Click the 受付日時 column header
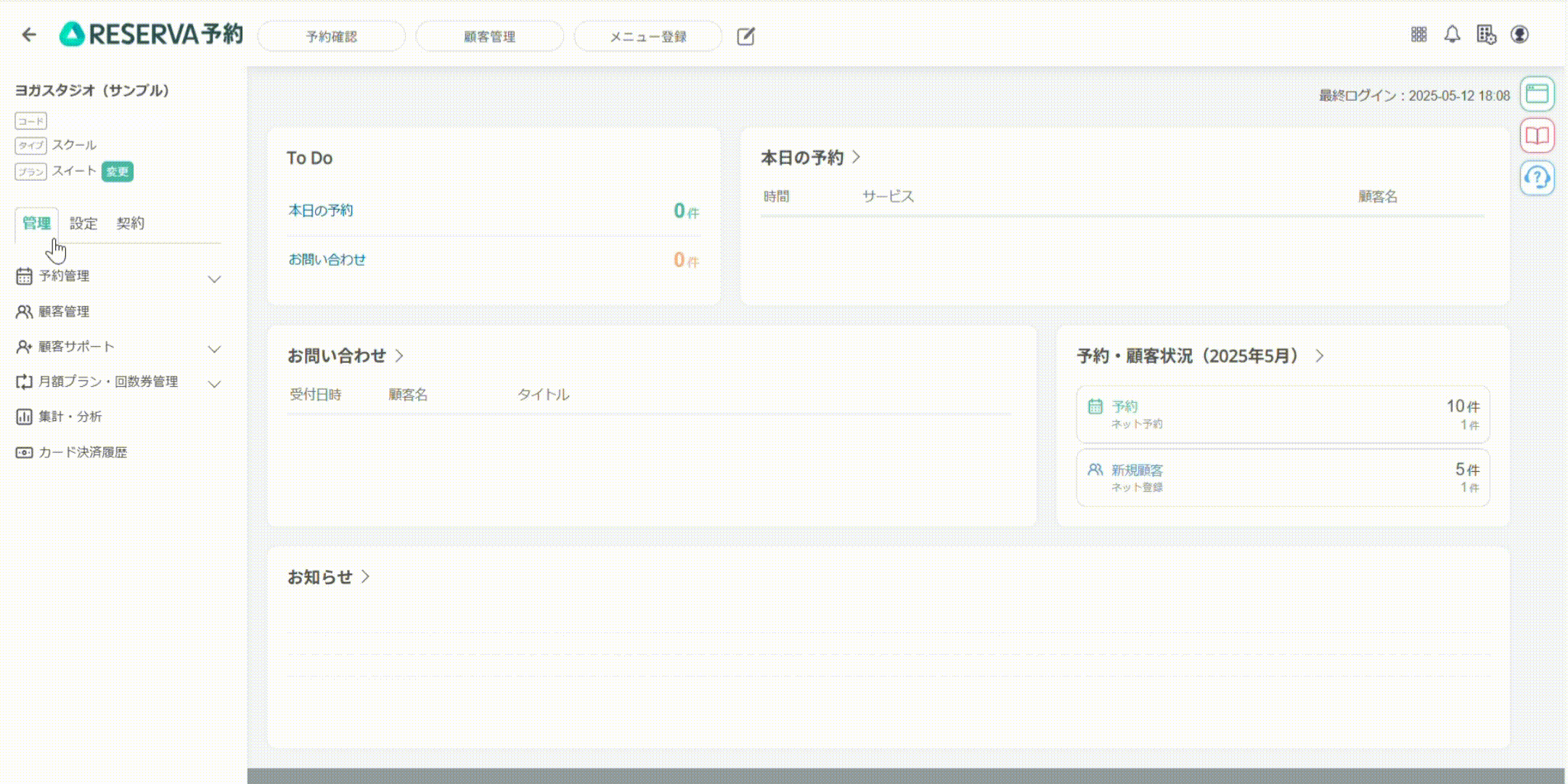This screenshot has height=784, width=1568. coord(316,394)
